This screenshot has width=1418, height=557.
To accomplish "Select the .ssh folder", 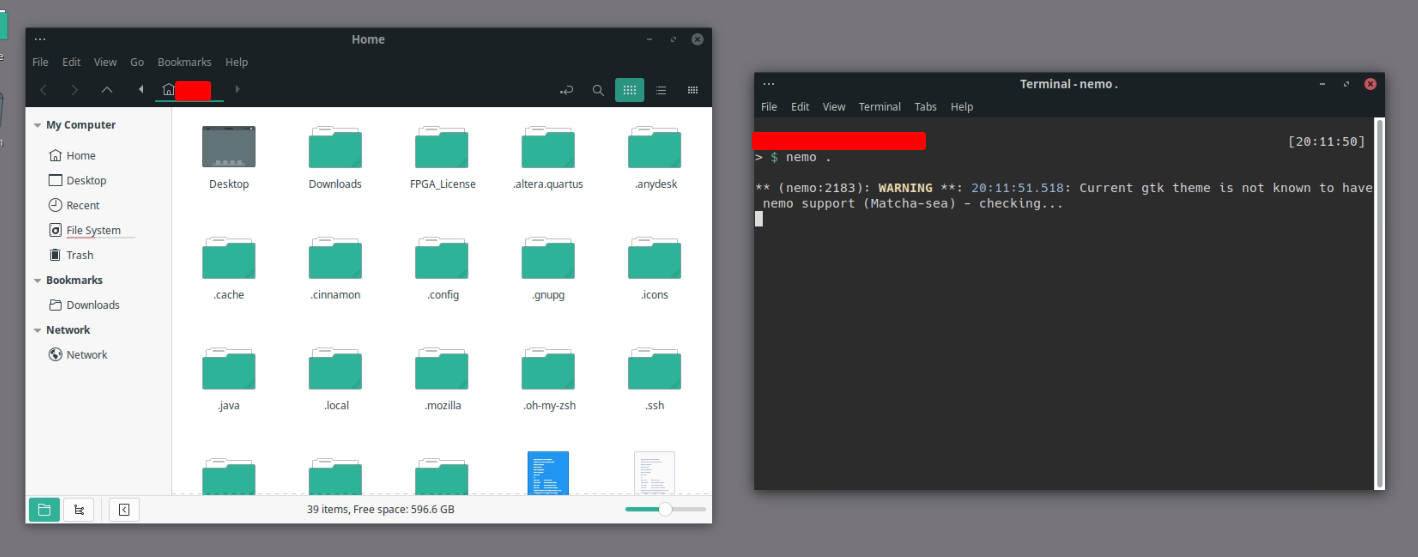I will point(655,369).
